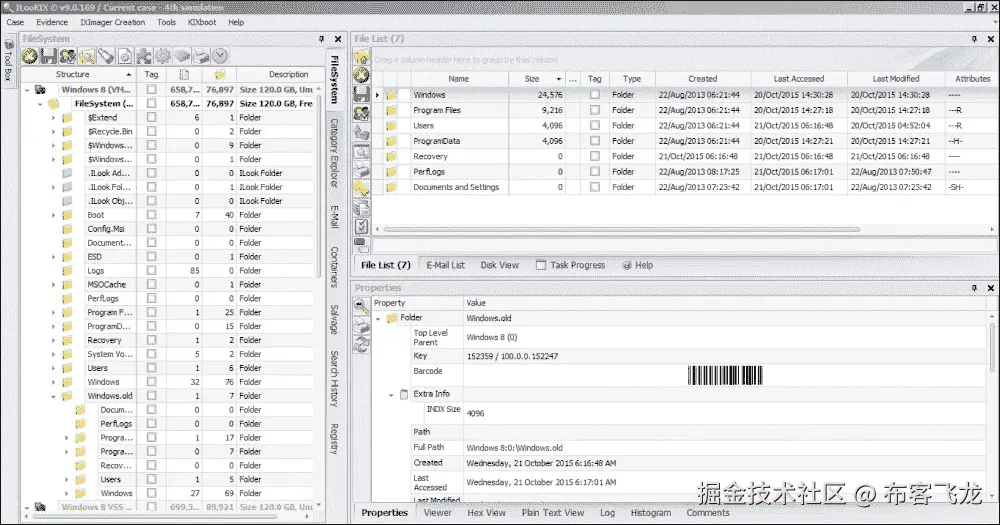Viewport: 1000px width, 525px height.
Task: Click the clock icon in FileSystem toolbar
Action: [221, 56]
